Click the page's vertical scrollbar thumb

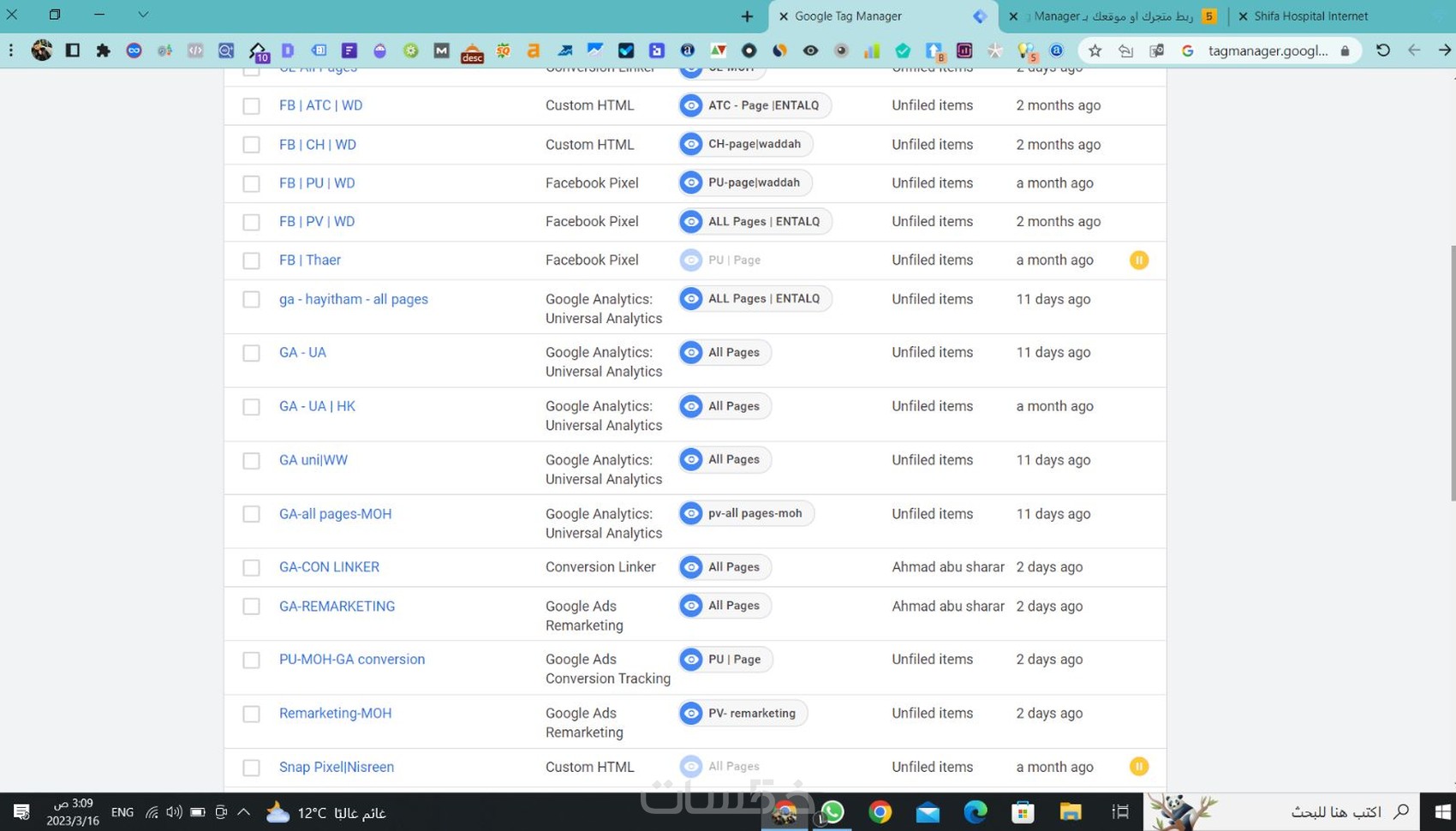point(1453,373)
